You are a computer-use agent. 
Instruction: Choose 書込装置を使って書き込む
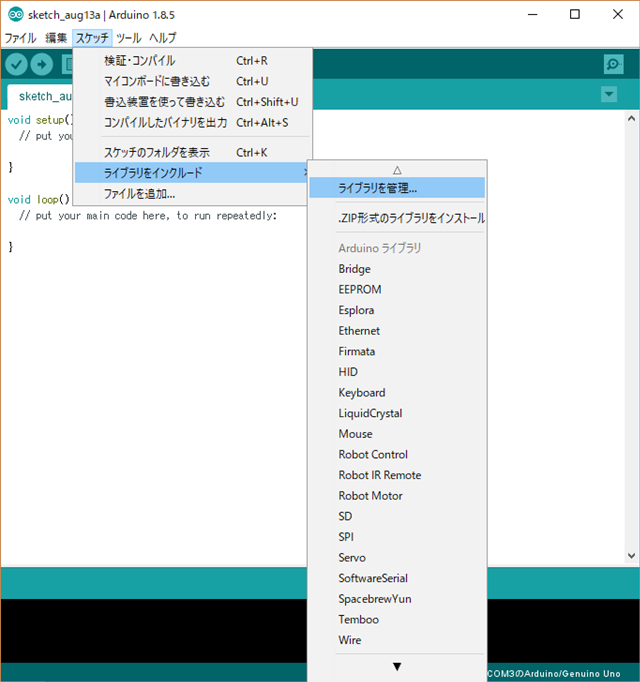coord(193,102)
